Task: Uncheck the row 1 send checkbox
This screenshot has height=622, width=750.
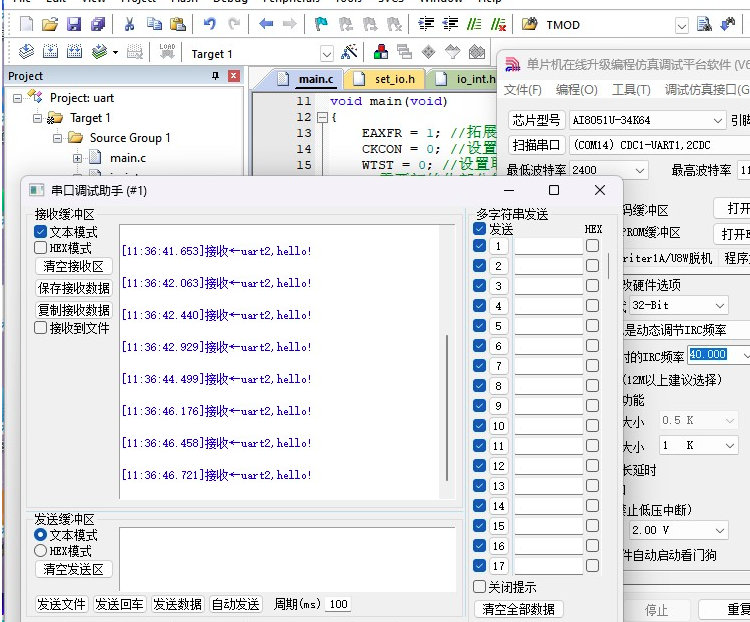Action: pyautogui.click(x=479, y=246)
